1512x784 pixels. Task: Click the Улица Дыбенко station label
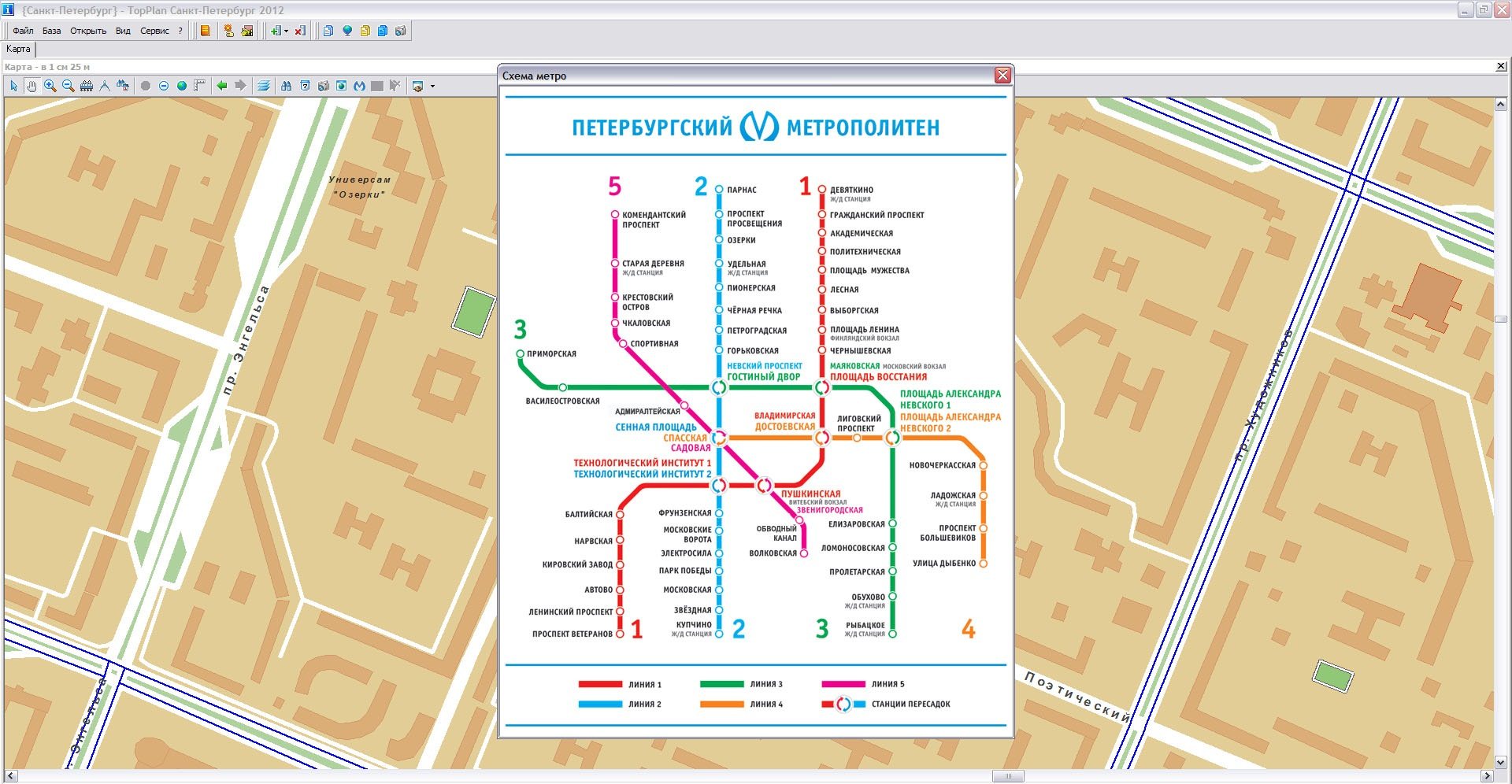944,564
